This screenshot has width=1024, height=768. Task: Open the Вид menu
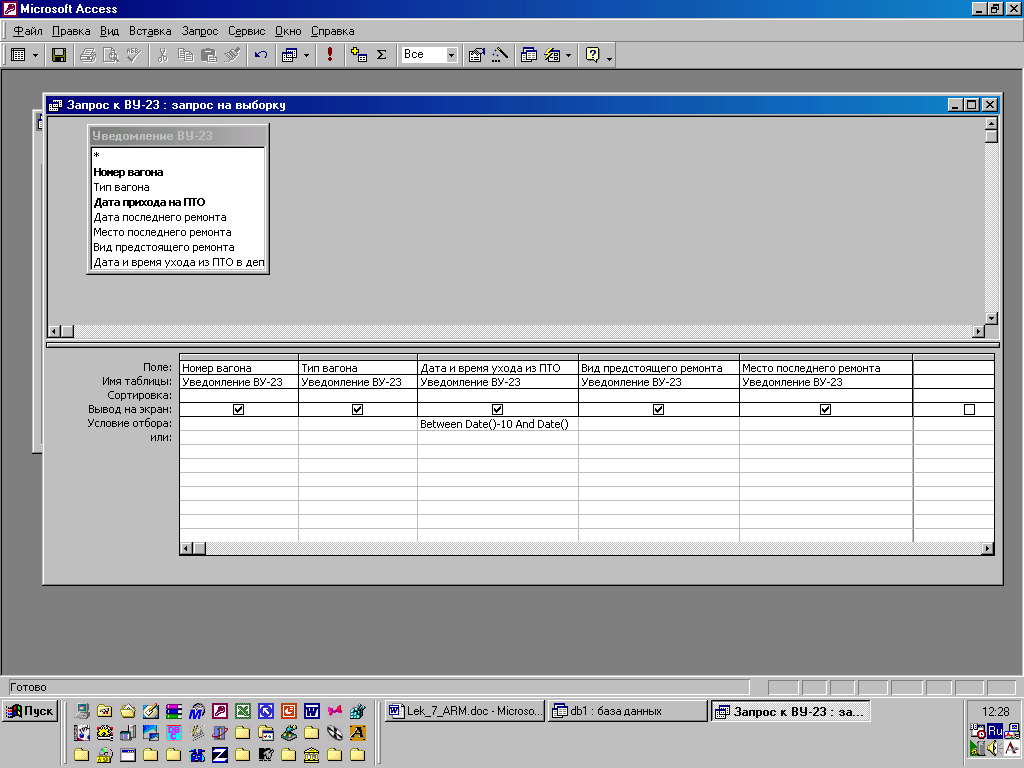[109, 31]
